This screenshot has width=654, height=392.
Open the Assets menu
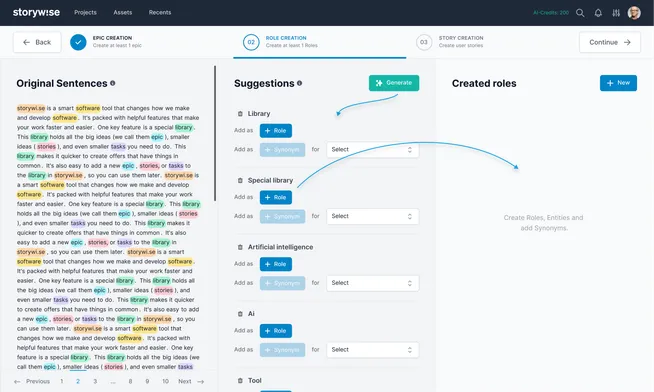point(123,13)
